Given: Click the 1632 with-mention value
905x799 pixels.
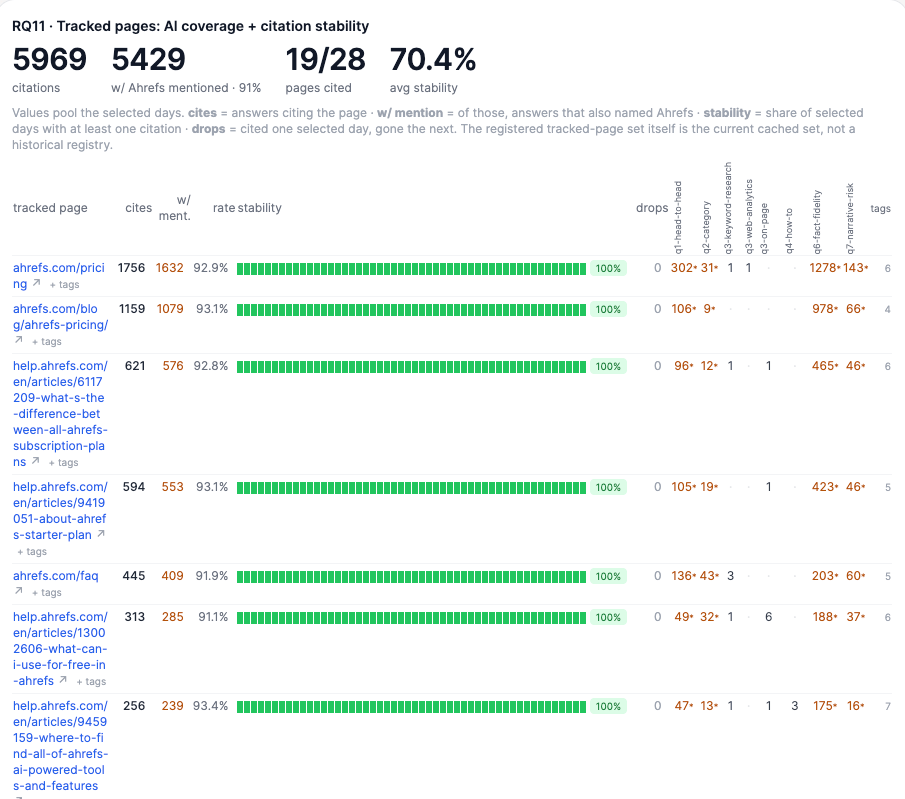Looking at the screenshot, I should [x=170, y=268].
